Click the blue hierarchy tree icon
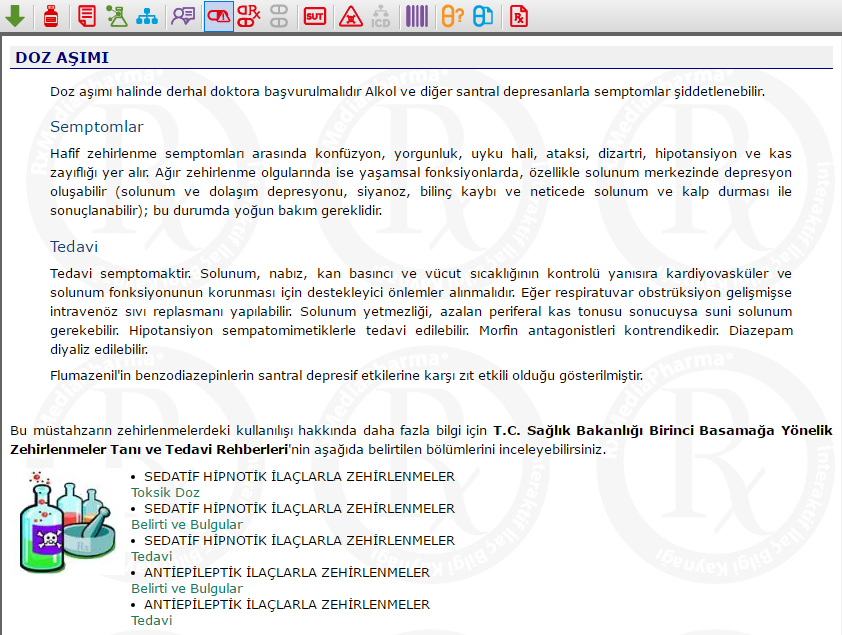 [x=147, y=16]
